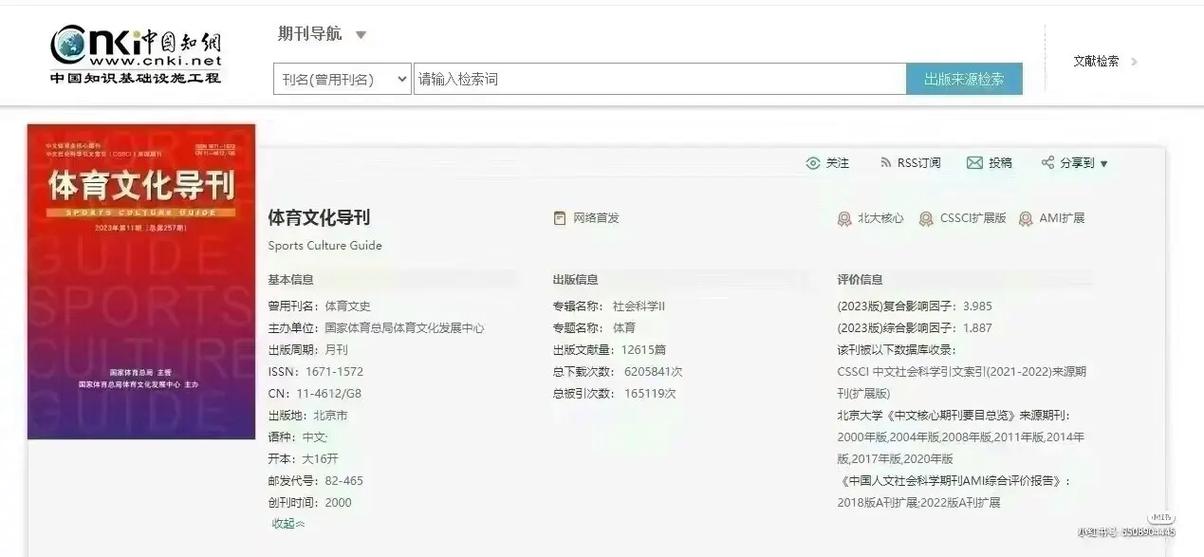
Task: Click the 综合影响因子 value 1.887
Action: (978, 328)
